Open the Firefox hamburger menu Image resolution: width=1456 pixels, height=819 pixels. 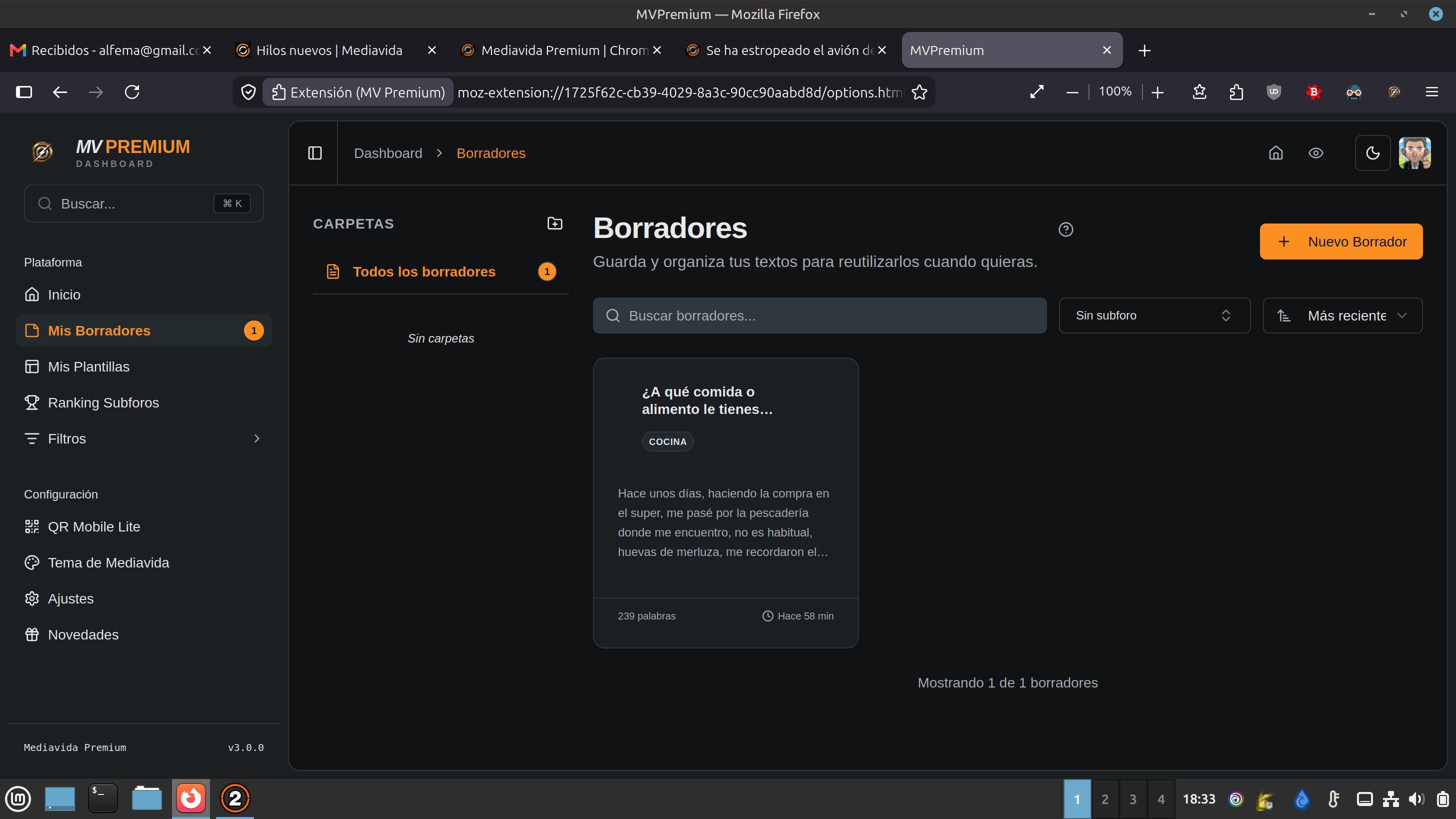1431,91
